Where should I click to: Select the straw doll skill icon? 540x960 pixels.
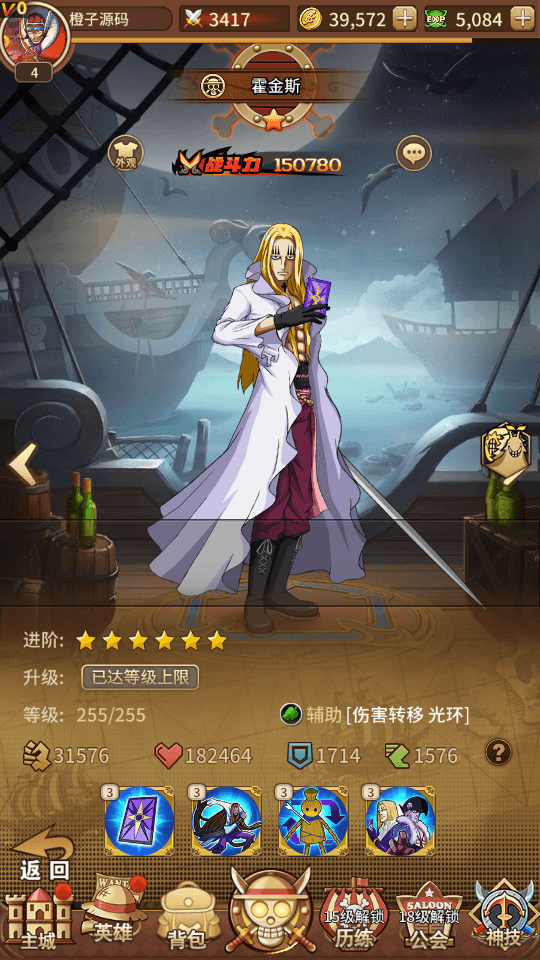(313, 820)
